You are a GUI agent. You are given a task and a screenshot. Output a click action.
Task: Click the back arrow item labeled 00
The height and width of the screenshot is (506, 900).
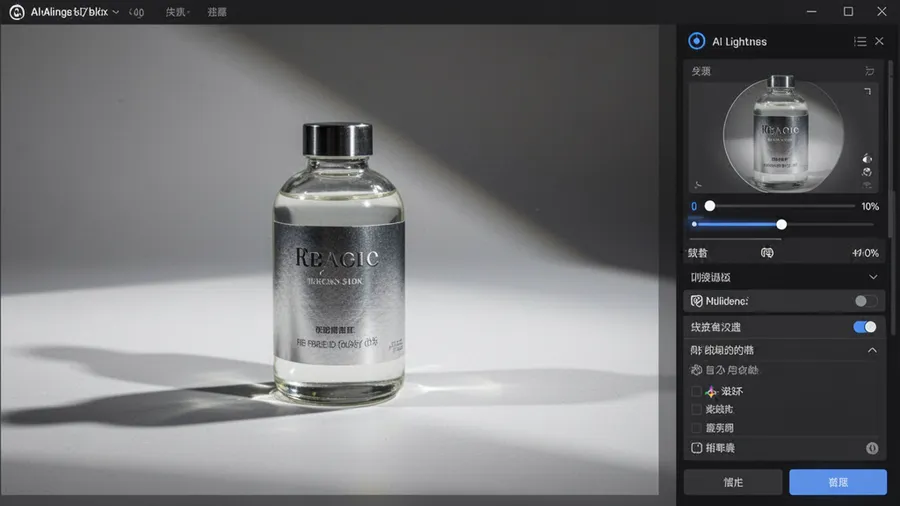136,12
